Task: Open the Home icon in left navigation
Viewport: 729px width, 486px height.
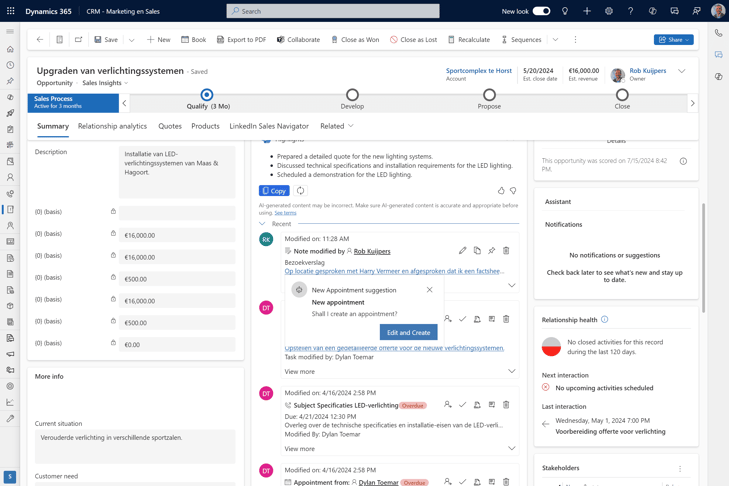Action: [x=10, y=49]
